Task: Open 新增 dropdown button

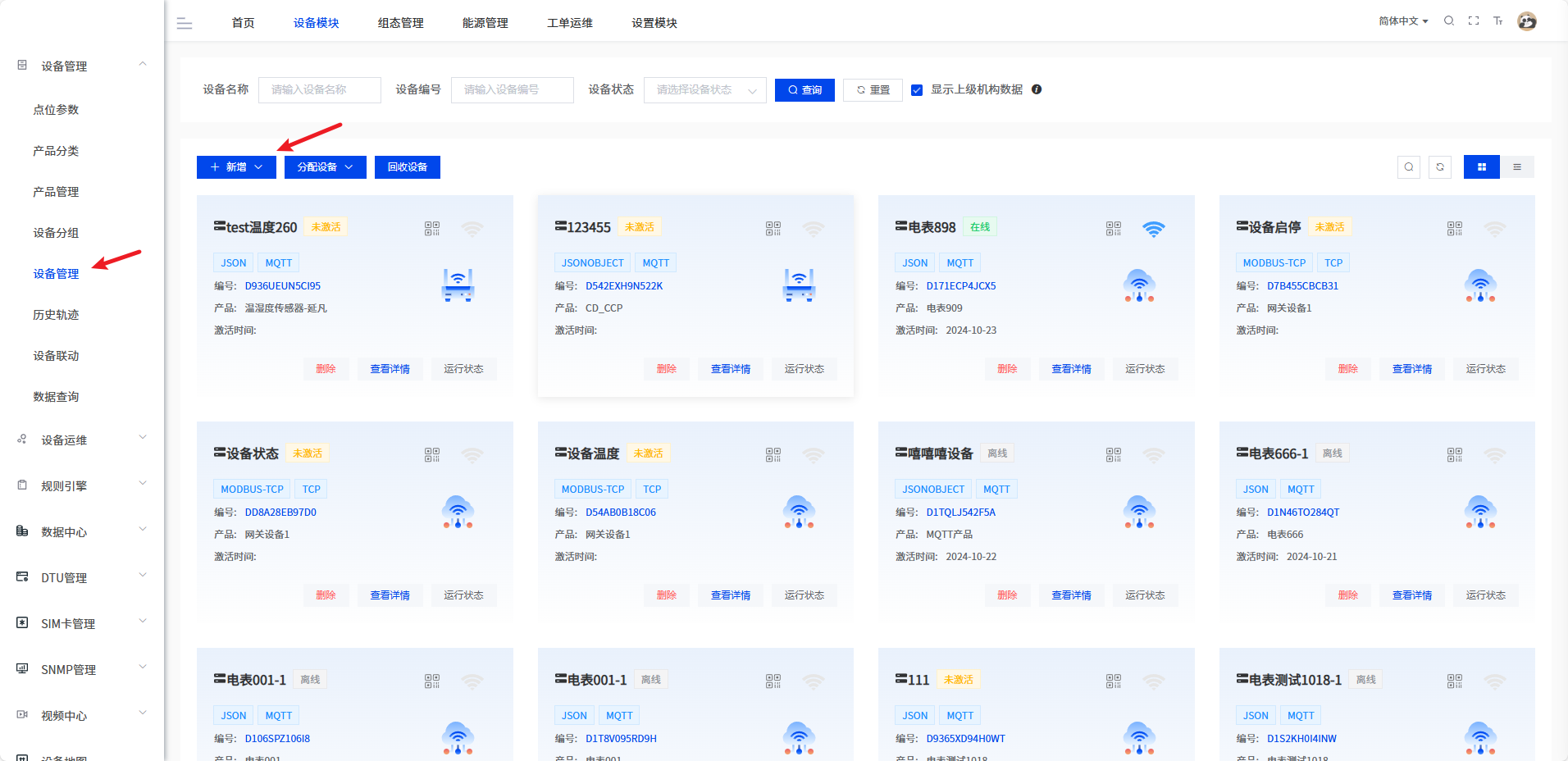Action: (236, 167)
